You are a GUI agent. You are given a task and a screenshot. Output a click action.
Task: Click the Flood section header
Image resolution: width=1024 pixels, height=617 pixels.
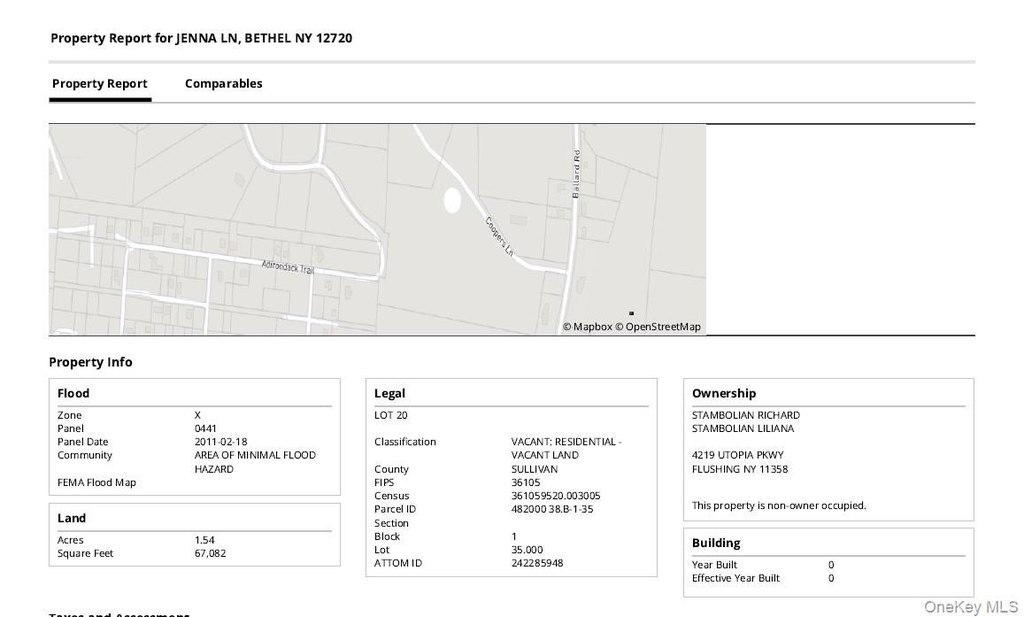[73, 393]
